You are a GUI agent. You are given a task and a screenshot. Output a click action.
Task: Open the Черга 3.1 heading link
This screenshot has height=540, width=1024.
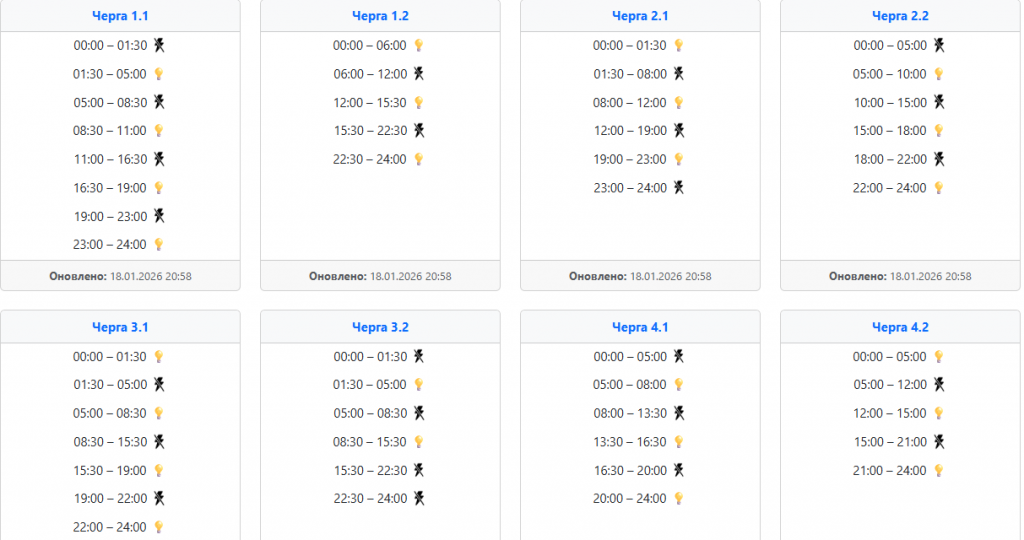(120, 327)
